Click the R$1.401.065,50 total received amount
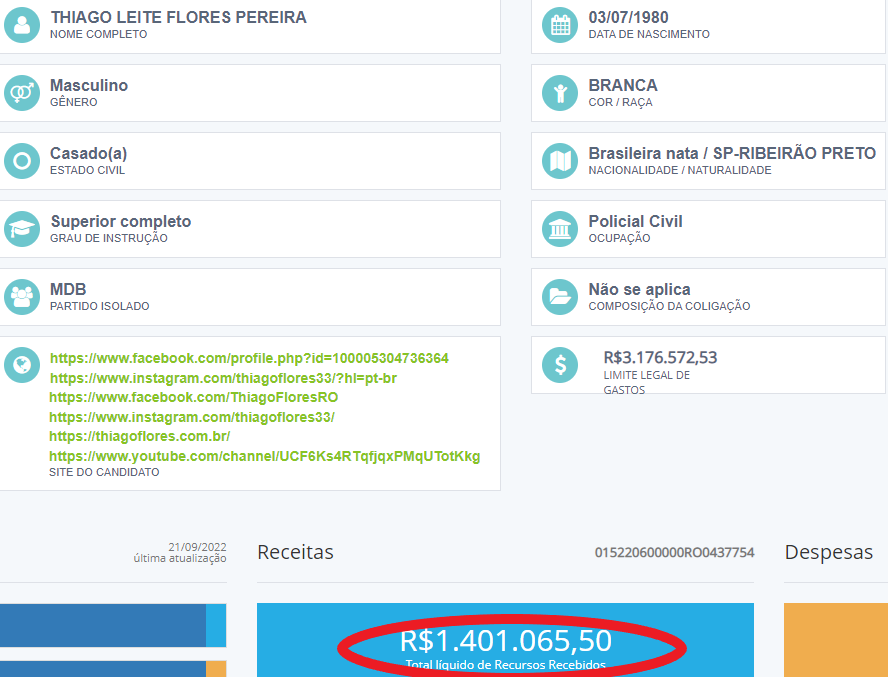The width and height of the screenshot is (888, 677). pos(506,641)
